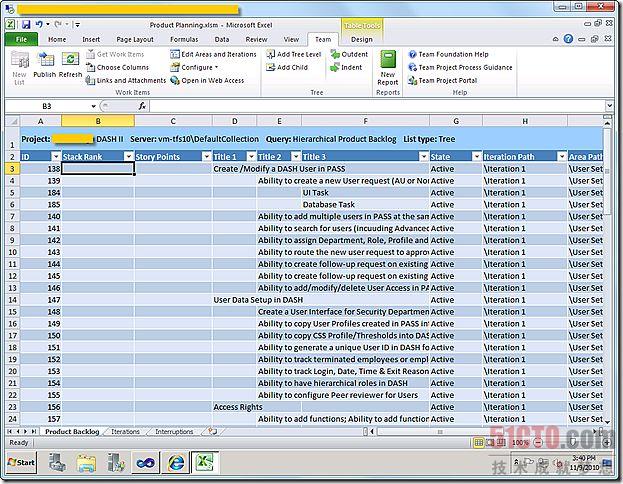Switch to the Insert tab
This screenshot has height=484, width=623.
[91, 39]
